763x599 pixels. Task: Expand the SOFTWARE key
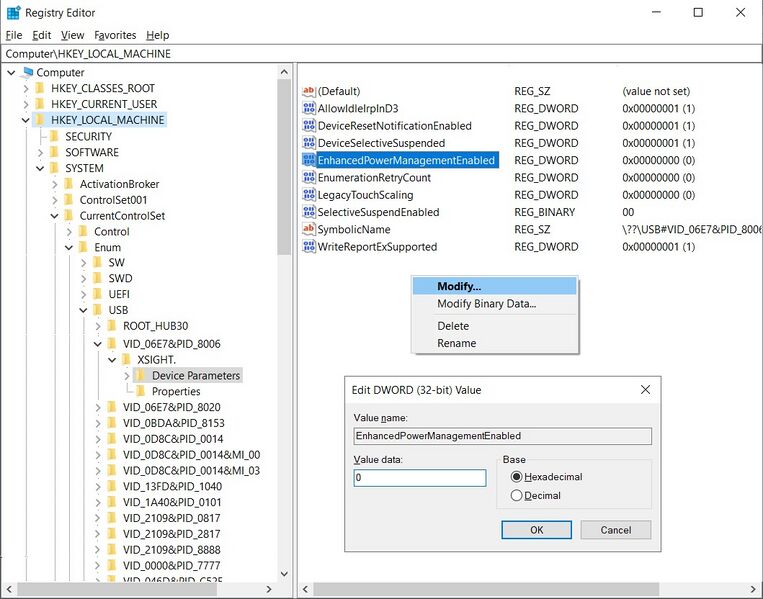[x=40, y=152]
